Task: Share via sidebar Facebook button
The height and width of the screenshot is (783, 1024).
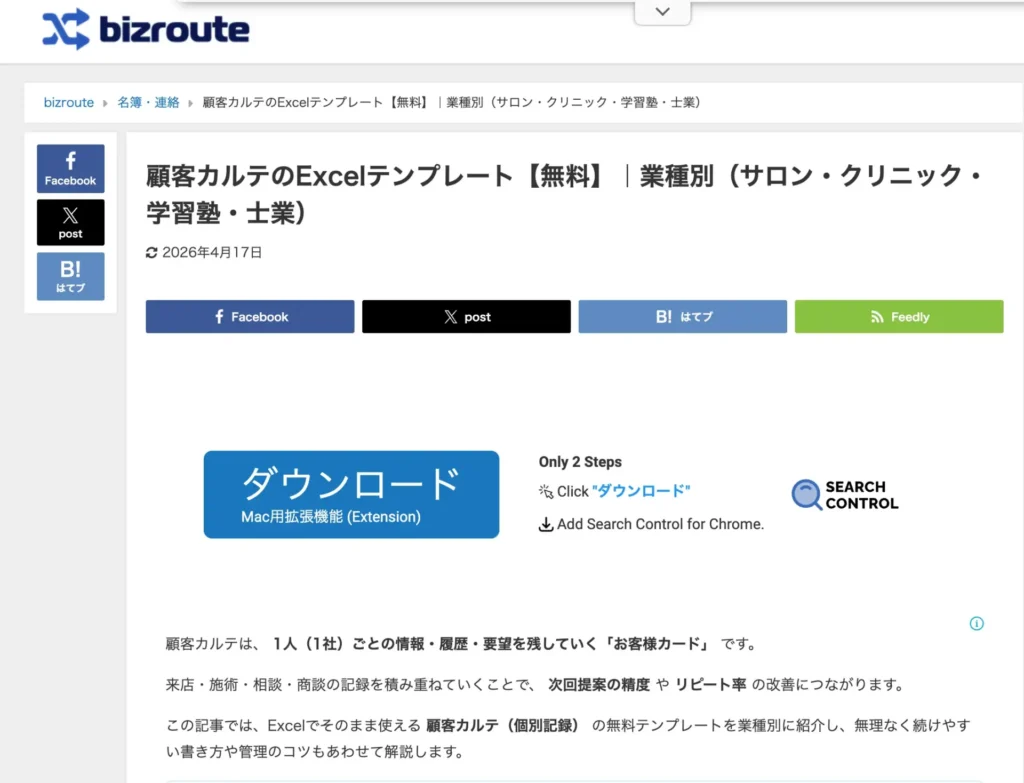Action: [71, 168]
